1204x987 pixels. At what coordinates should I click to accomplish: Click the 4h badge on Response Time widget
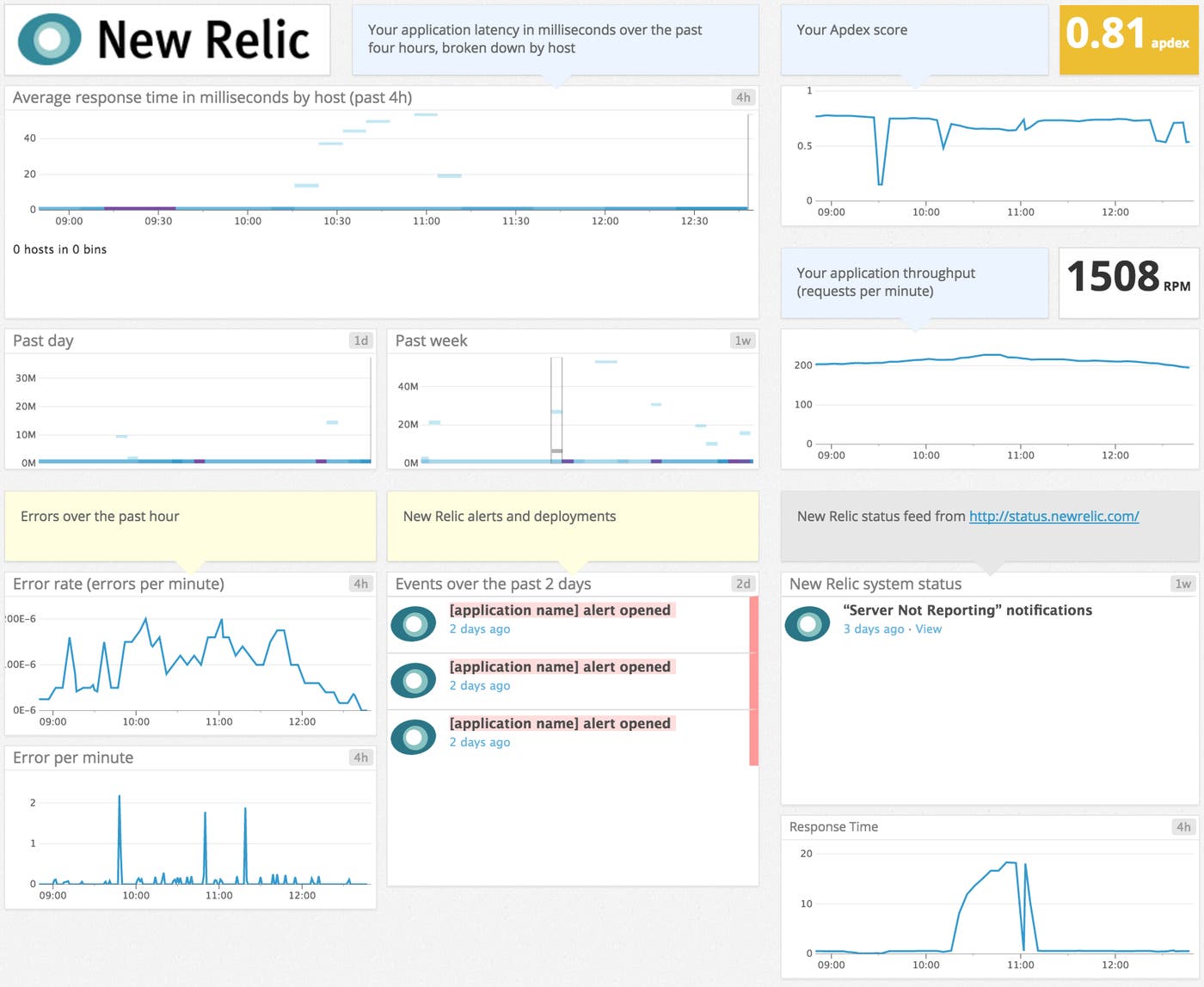coord(1183,827)
